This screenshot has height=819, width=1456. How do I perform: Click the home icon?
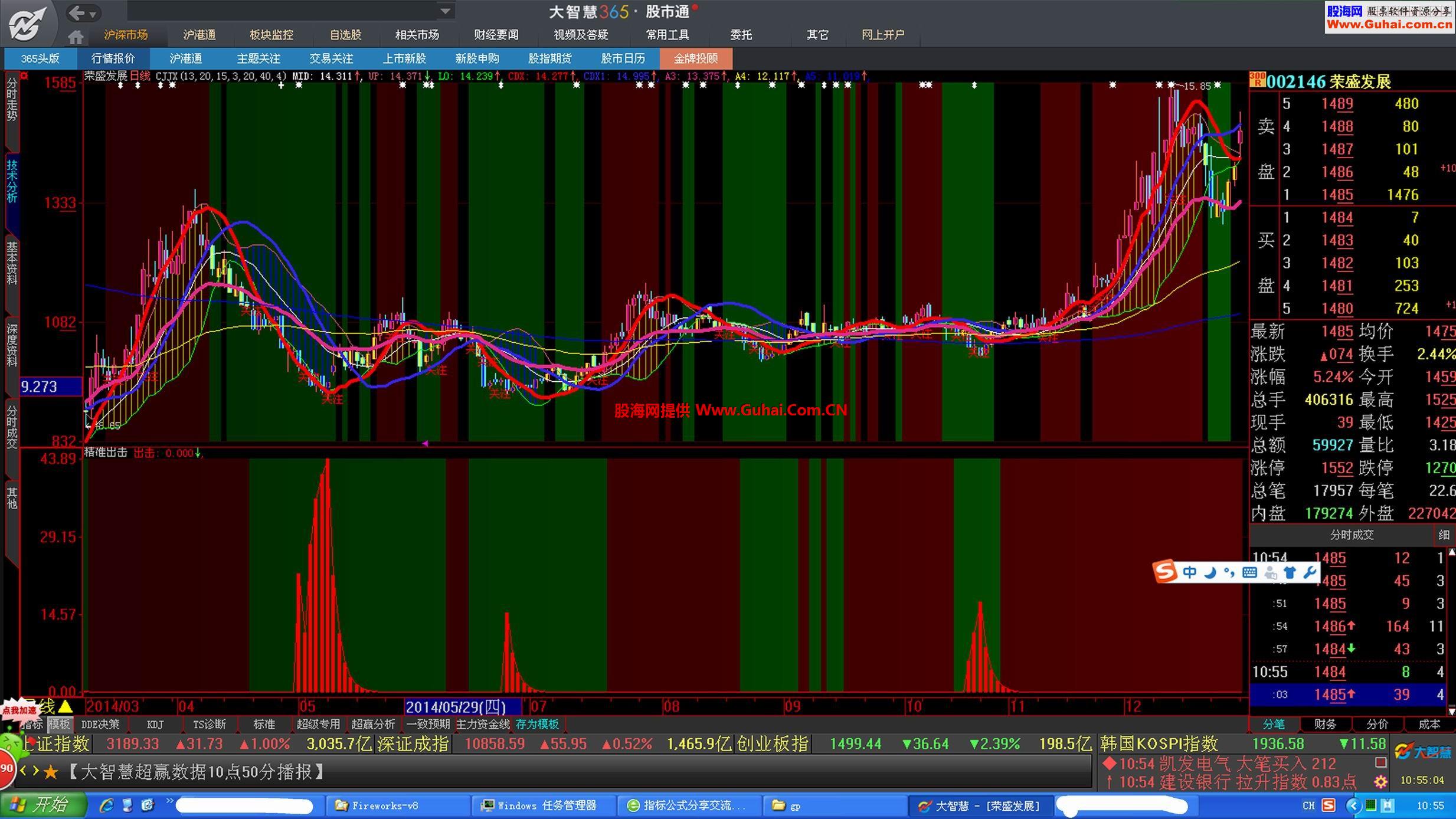click(x=75, y=37)
